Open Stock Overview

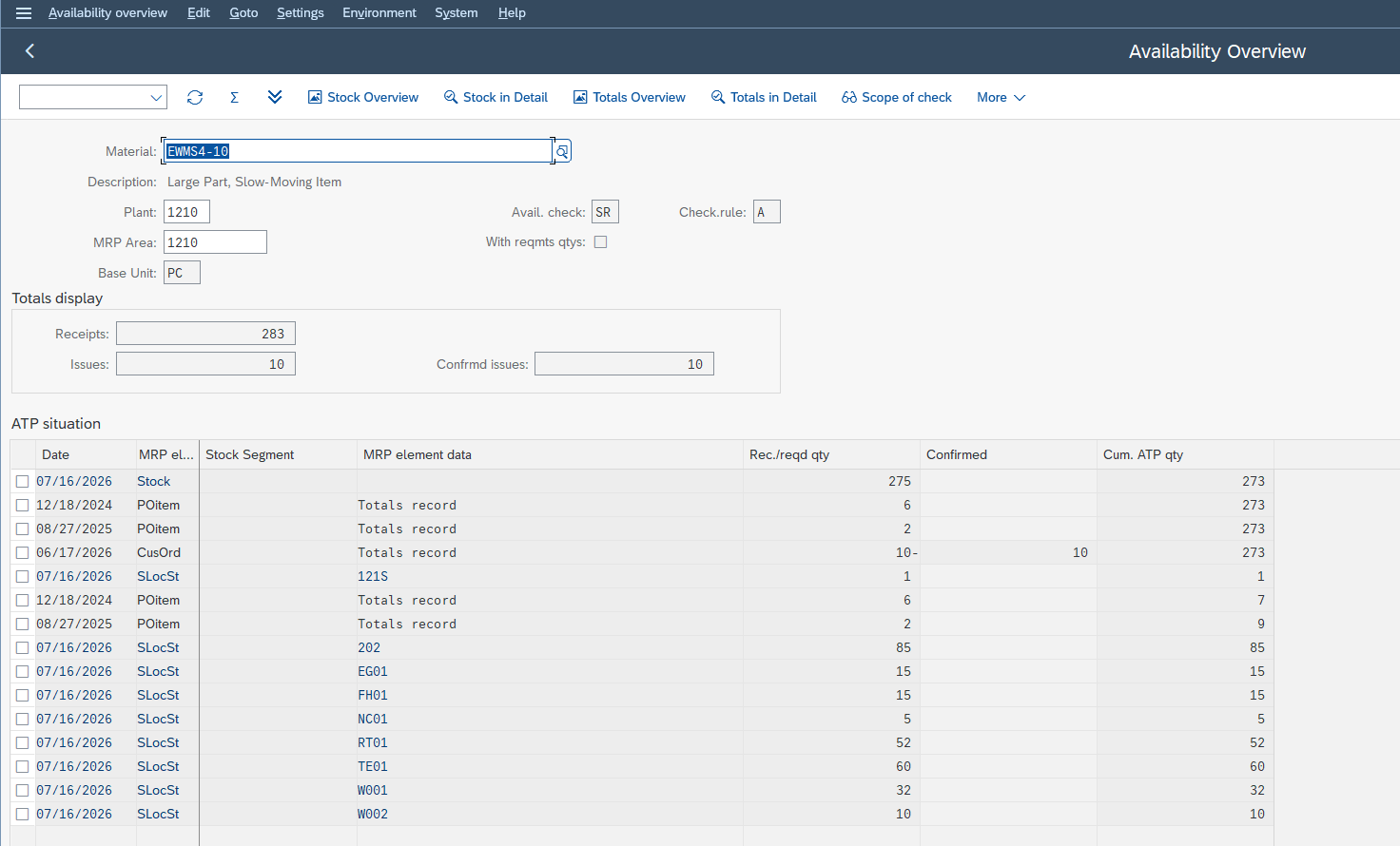click(363, 97)
